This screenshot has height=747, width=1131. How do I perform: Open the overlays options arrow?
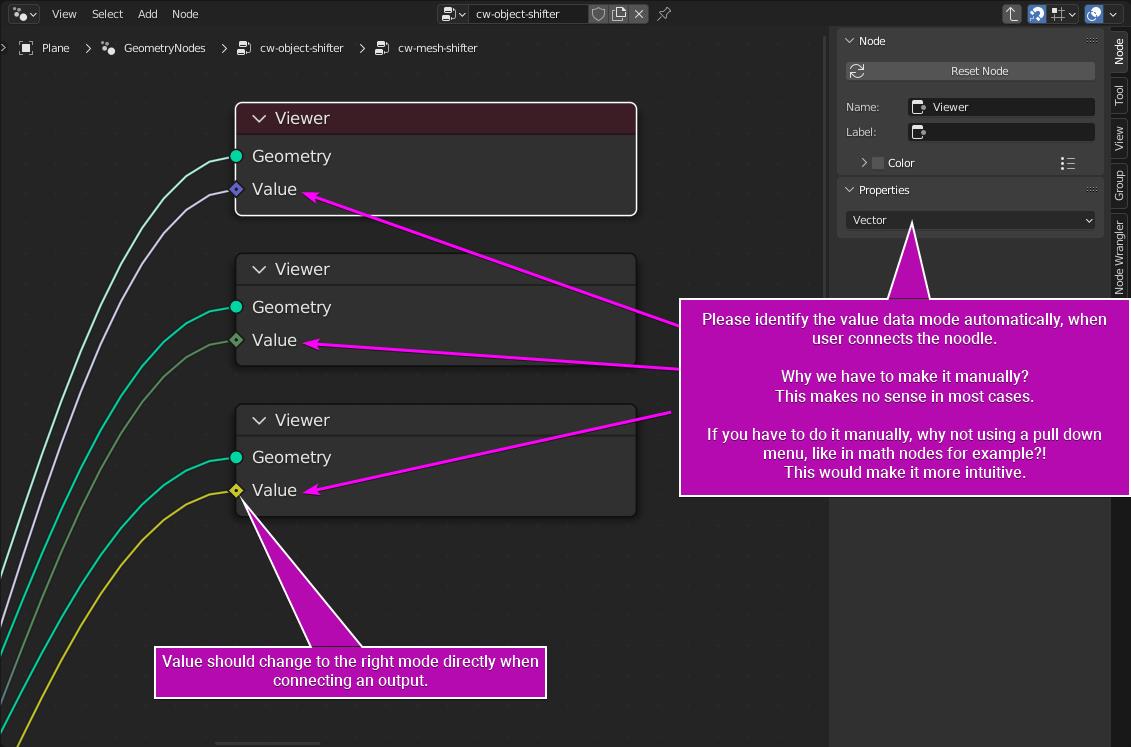tap(1113, 14)
